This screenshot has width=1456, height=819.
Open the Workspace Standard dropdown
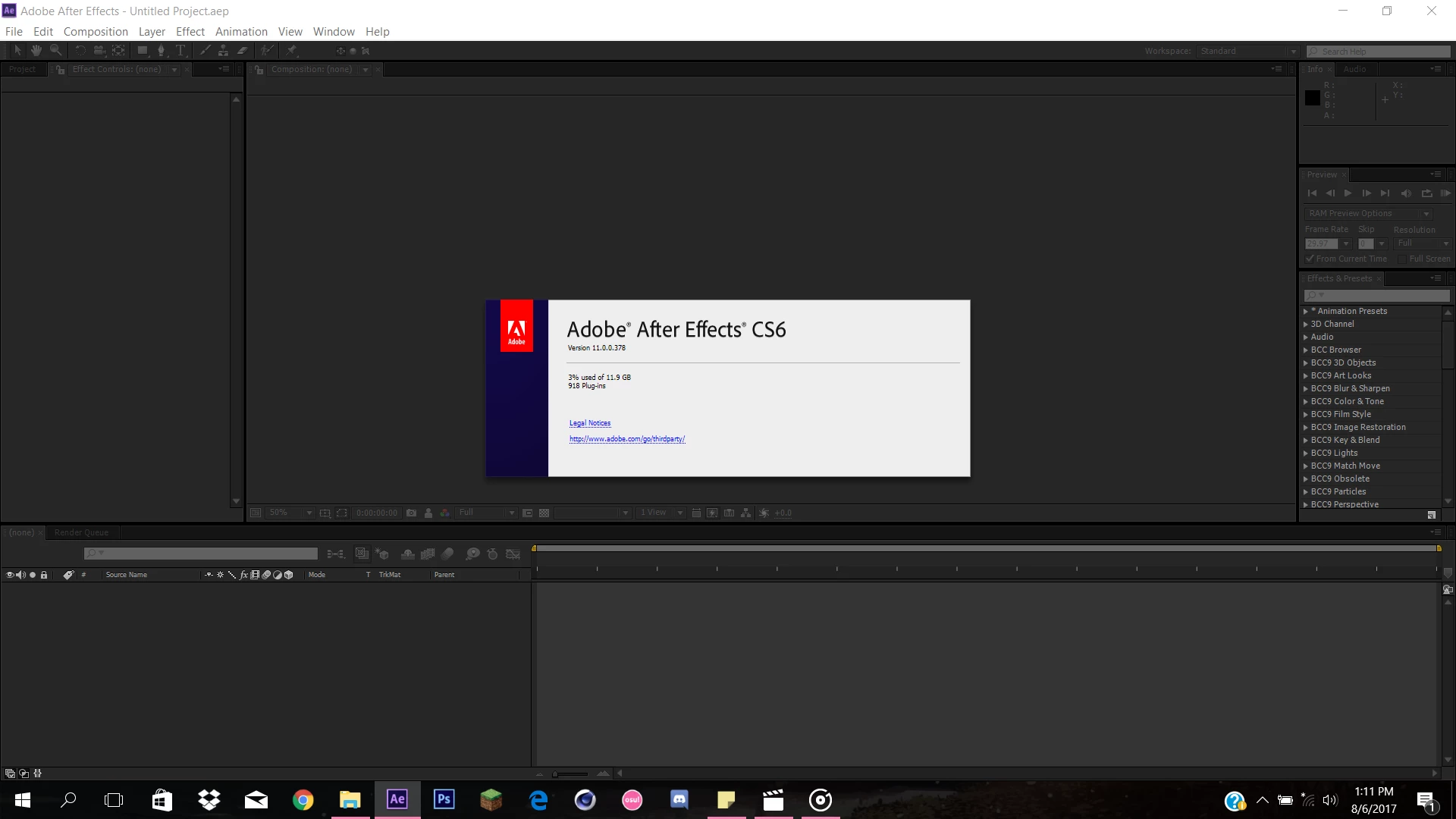pyautogui.click(x=1248, y=51)
